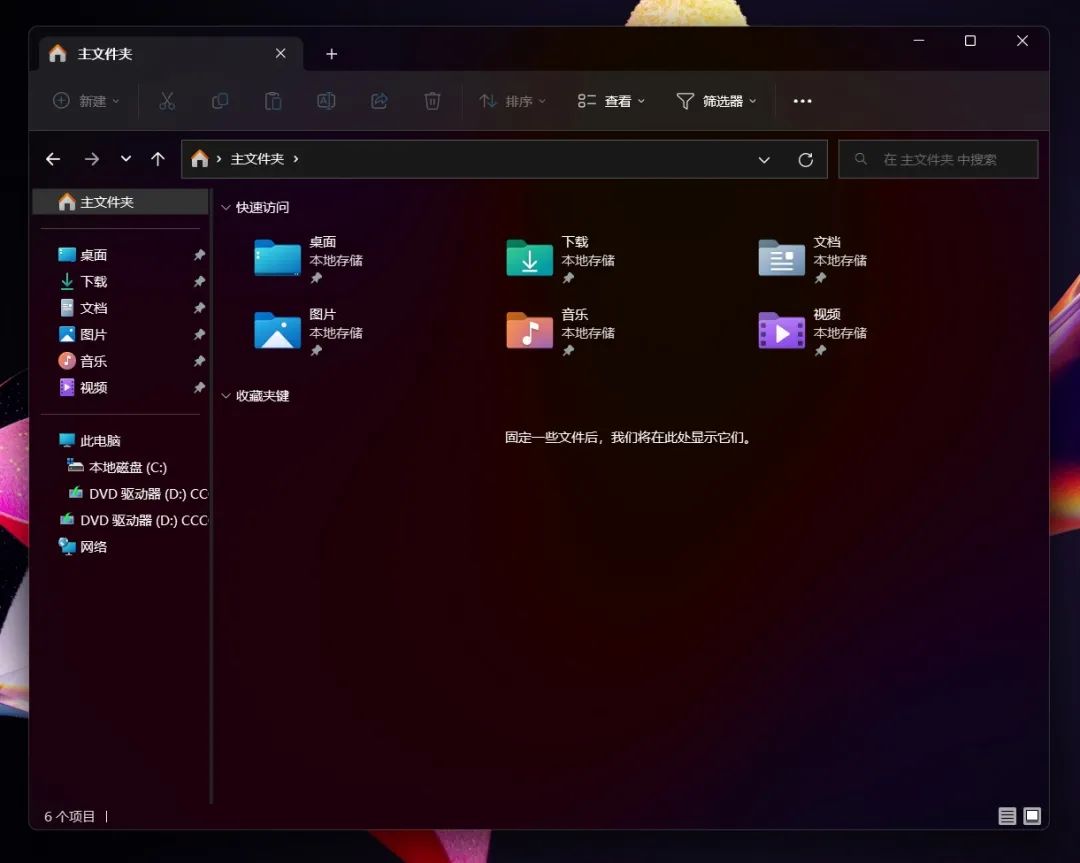Collapse the 收藏夹键 section
Image resolution: width=1080 pixels, height=863 pixels.
pyautogui.click(x=226, y=396)
